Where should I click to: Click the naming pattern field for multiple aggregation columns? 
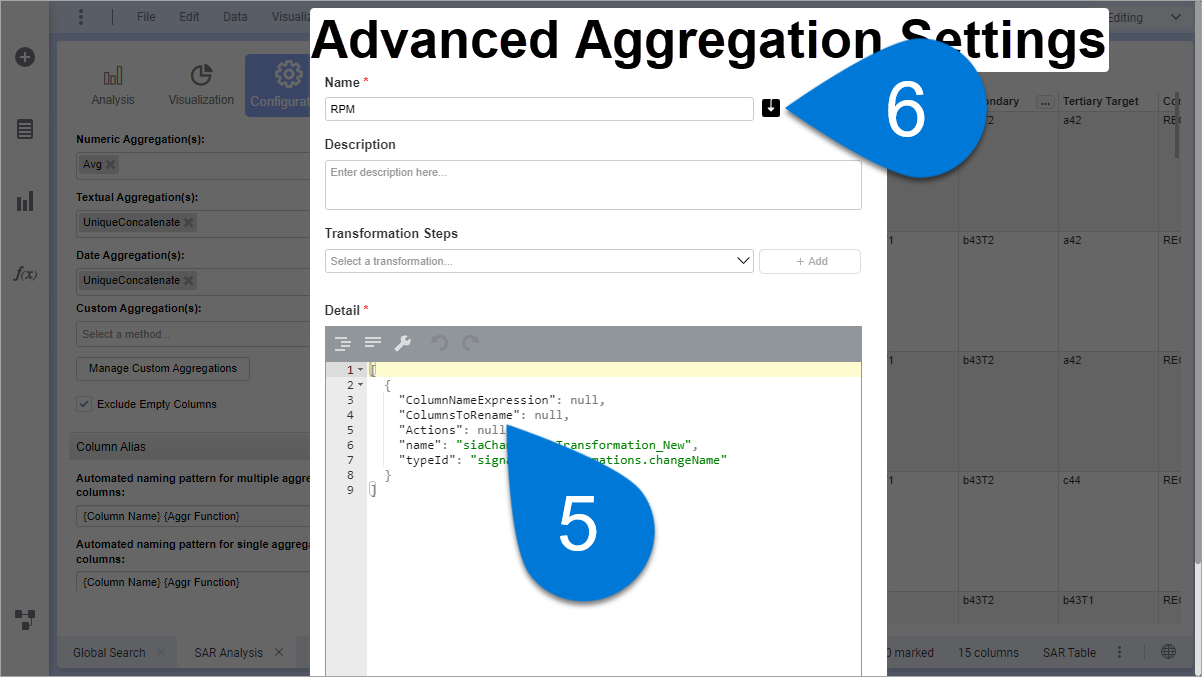[x=195, y=516]
